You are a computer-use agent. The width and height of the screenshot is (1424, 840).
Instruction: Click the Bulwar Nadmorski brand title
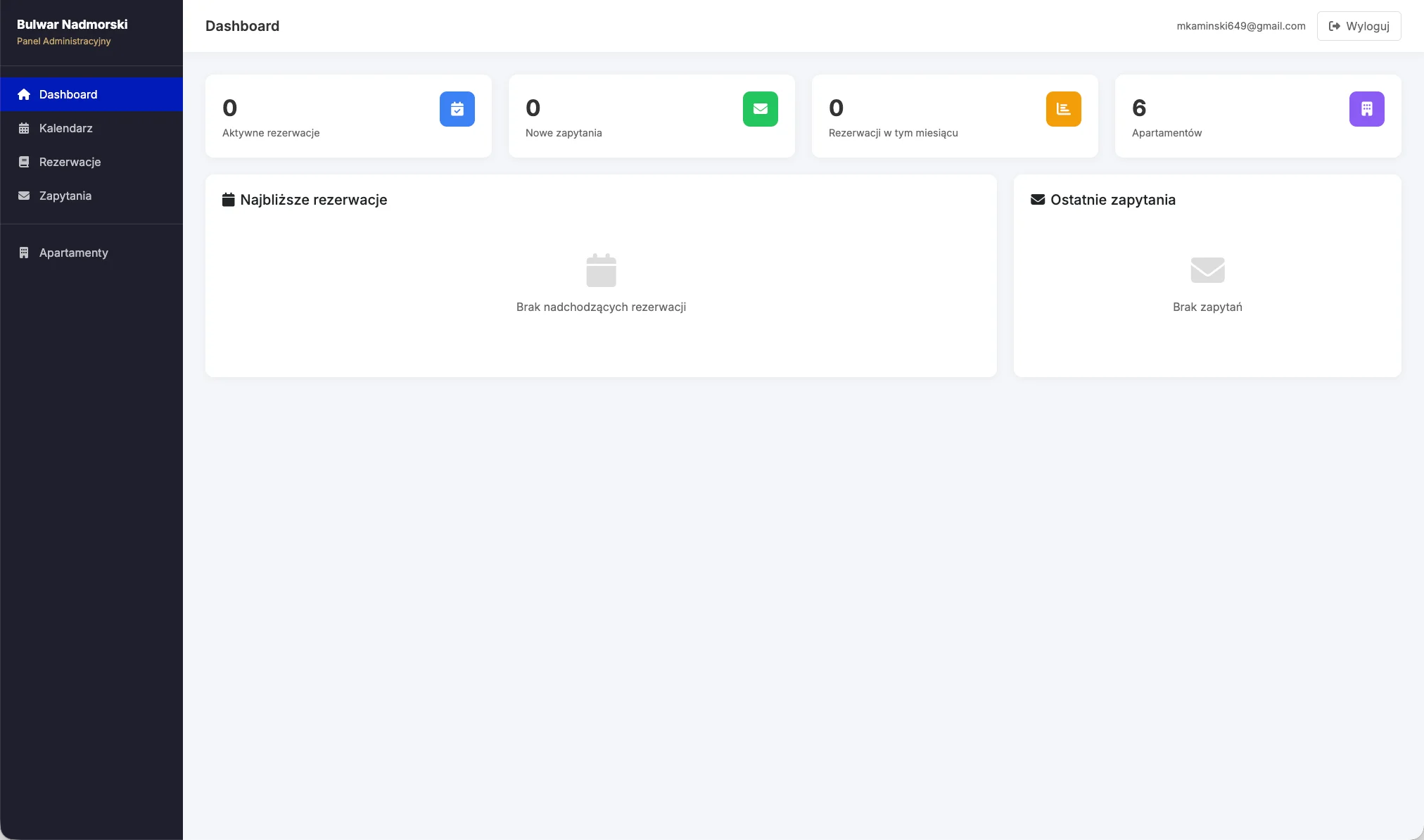[72, 25]
